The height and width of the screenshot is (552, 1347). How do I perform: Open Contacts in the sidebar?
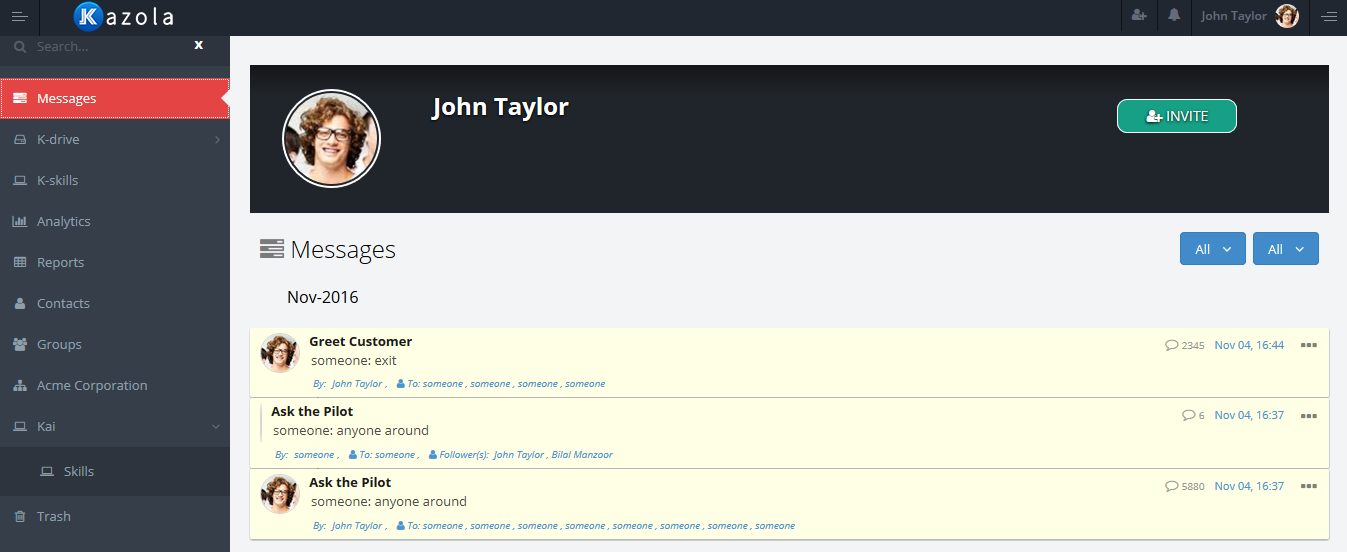click(115, 303)
